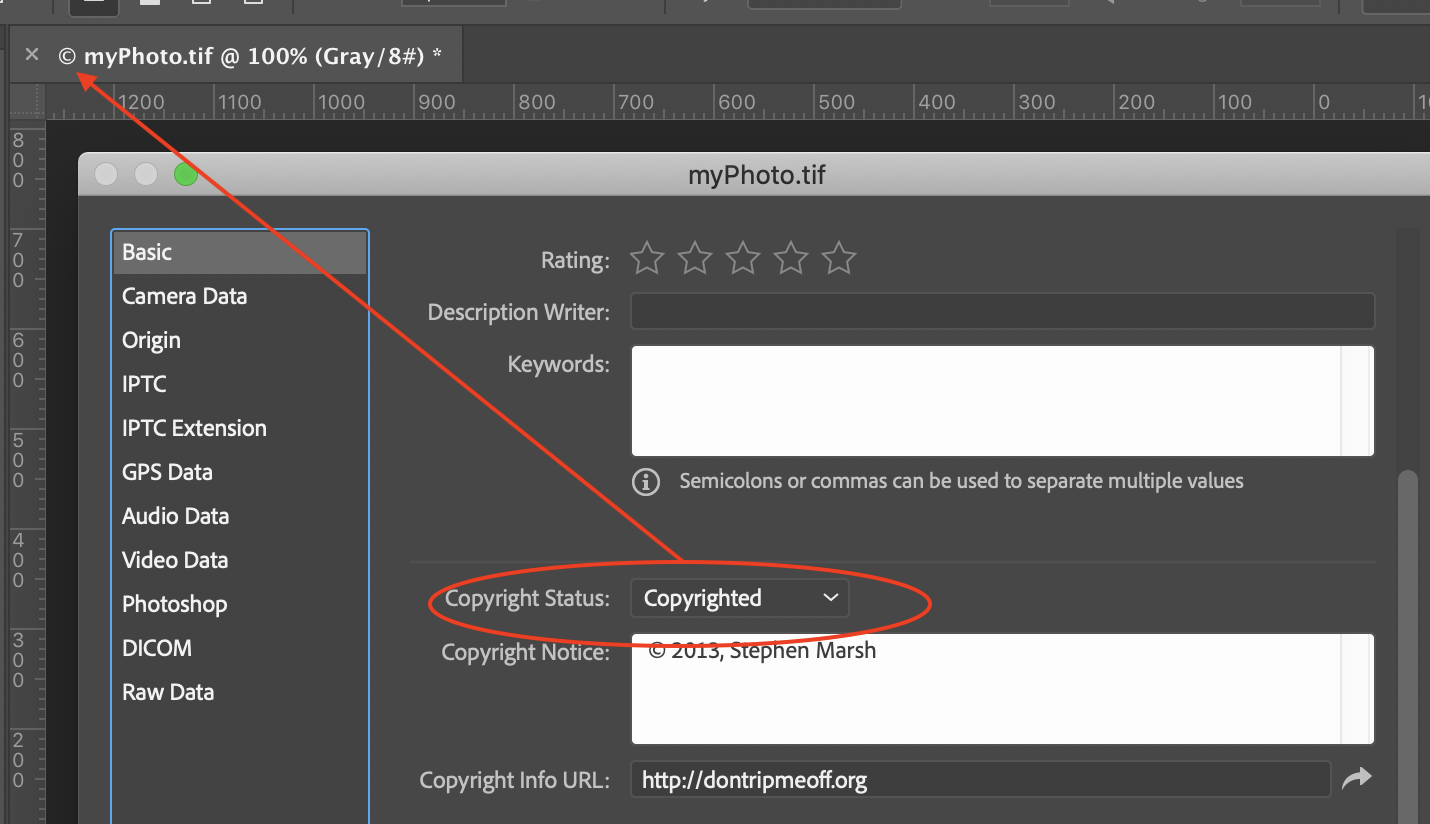Click inside the Description Writer field

[x=1000, y=311]
